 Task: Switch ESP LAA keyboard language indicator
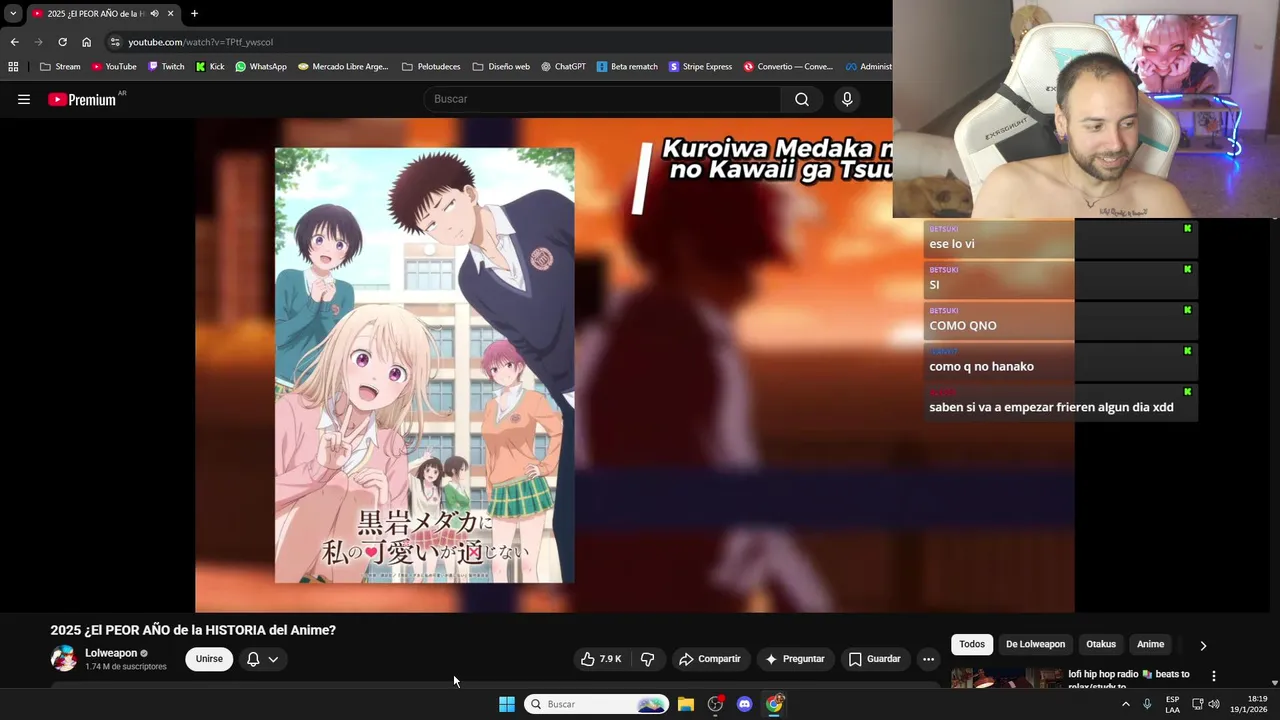pos(1172,704)
